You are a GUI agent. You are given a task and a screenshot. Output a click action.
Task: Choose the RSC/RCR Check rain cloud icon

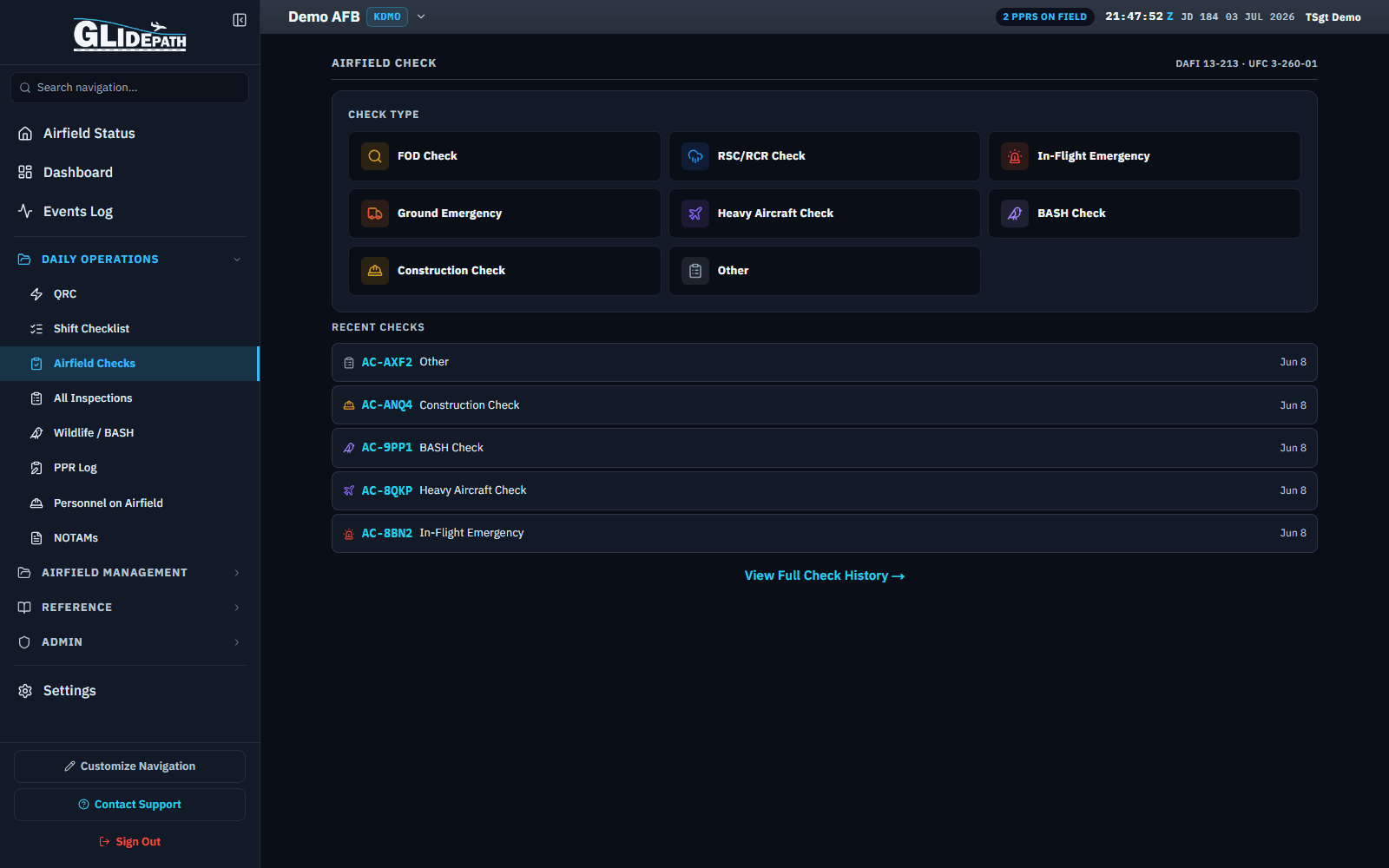pos(695,156)
